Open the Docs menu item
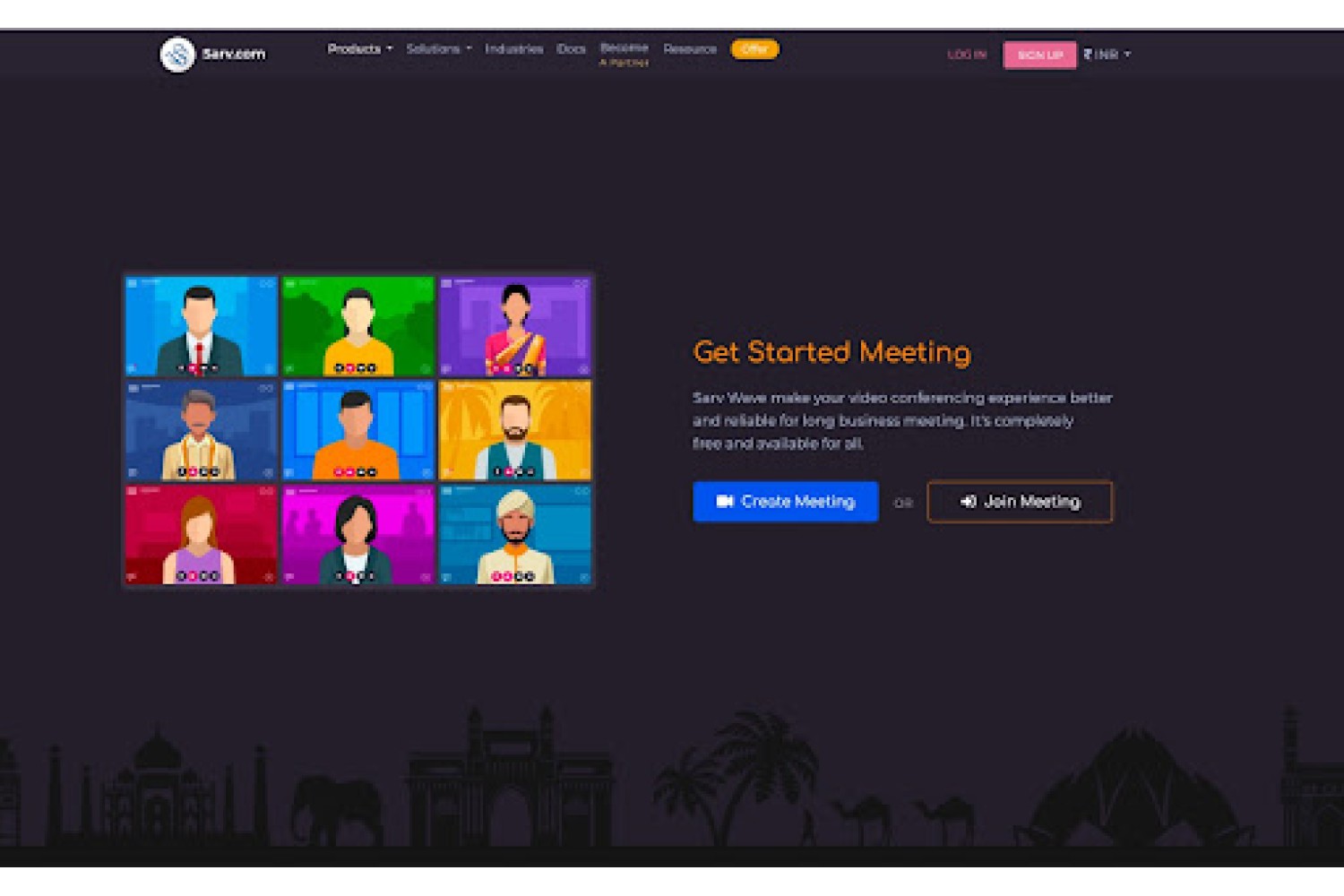This screenshot has height=896, width=1344. pos(571,49)
